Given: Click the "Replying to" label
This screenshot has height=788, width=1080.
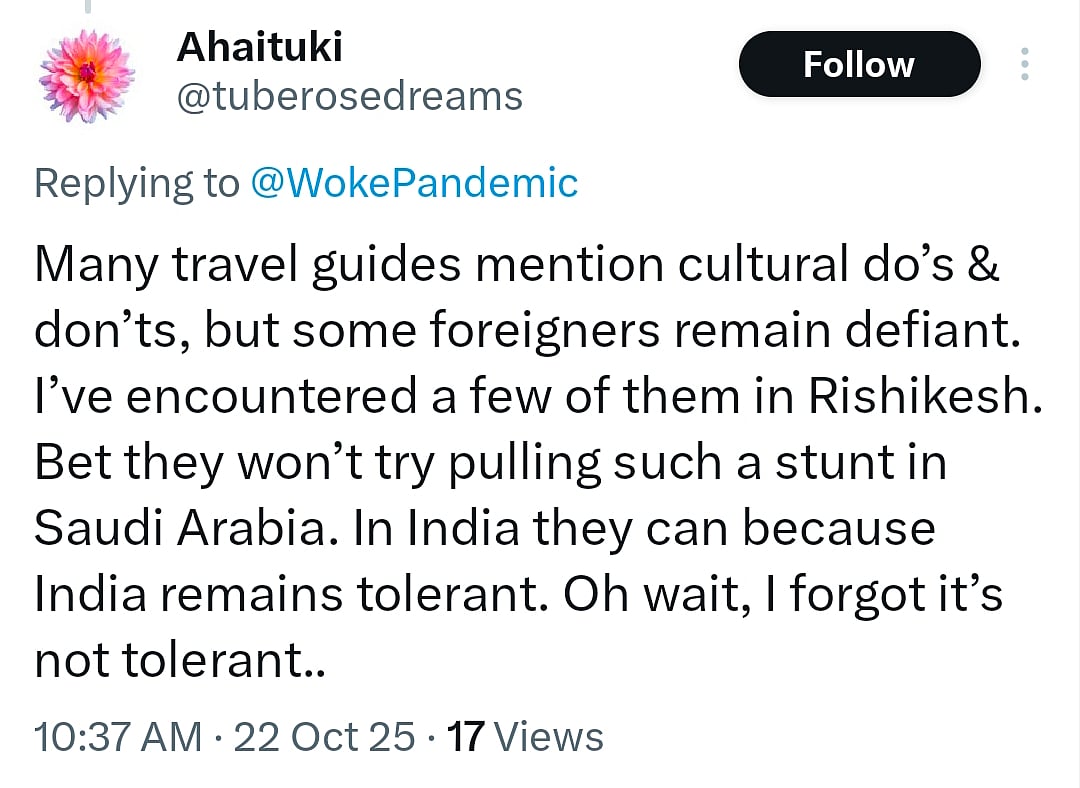Looking at the screenshot, I should pos(137,183).
